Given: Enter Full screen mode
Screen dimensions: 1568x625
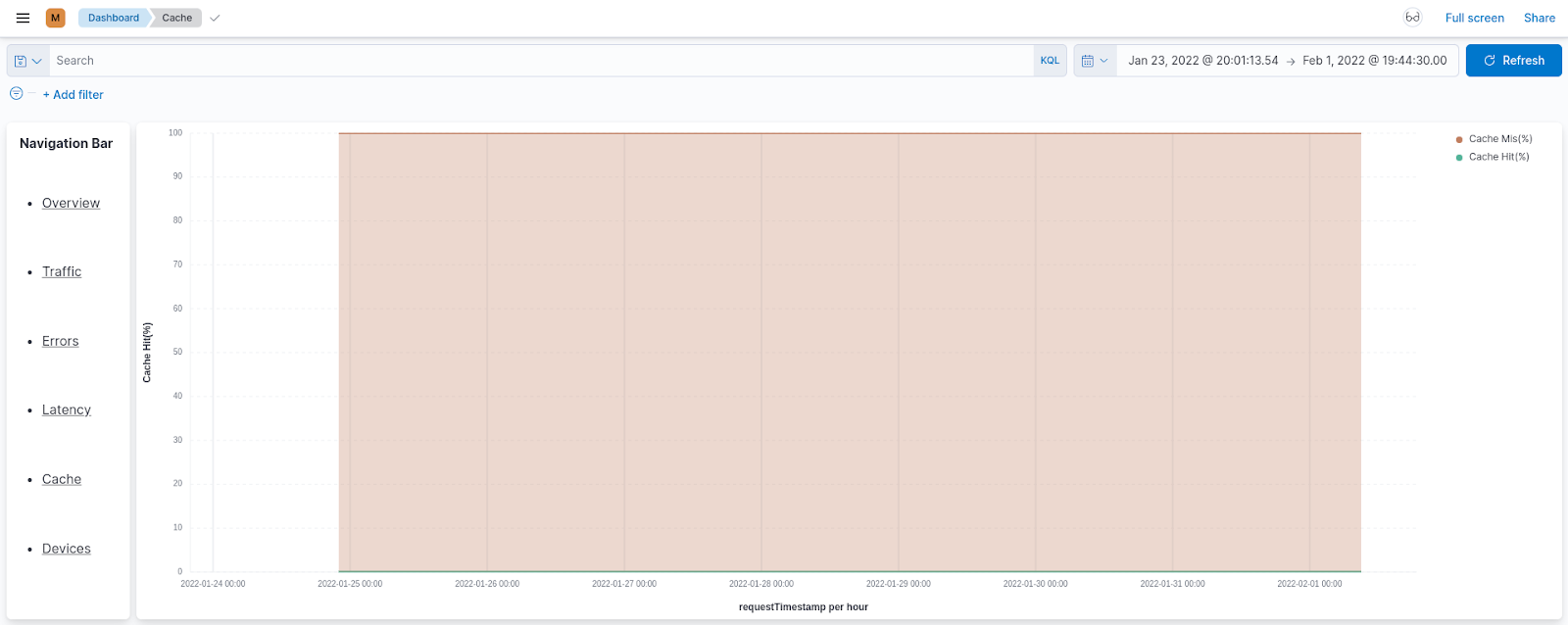Looking at the screenshot, I should click(1474, 18).
